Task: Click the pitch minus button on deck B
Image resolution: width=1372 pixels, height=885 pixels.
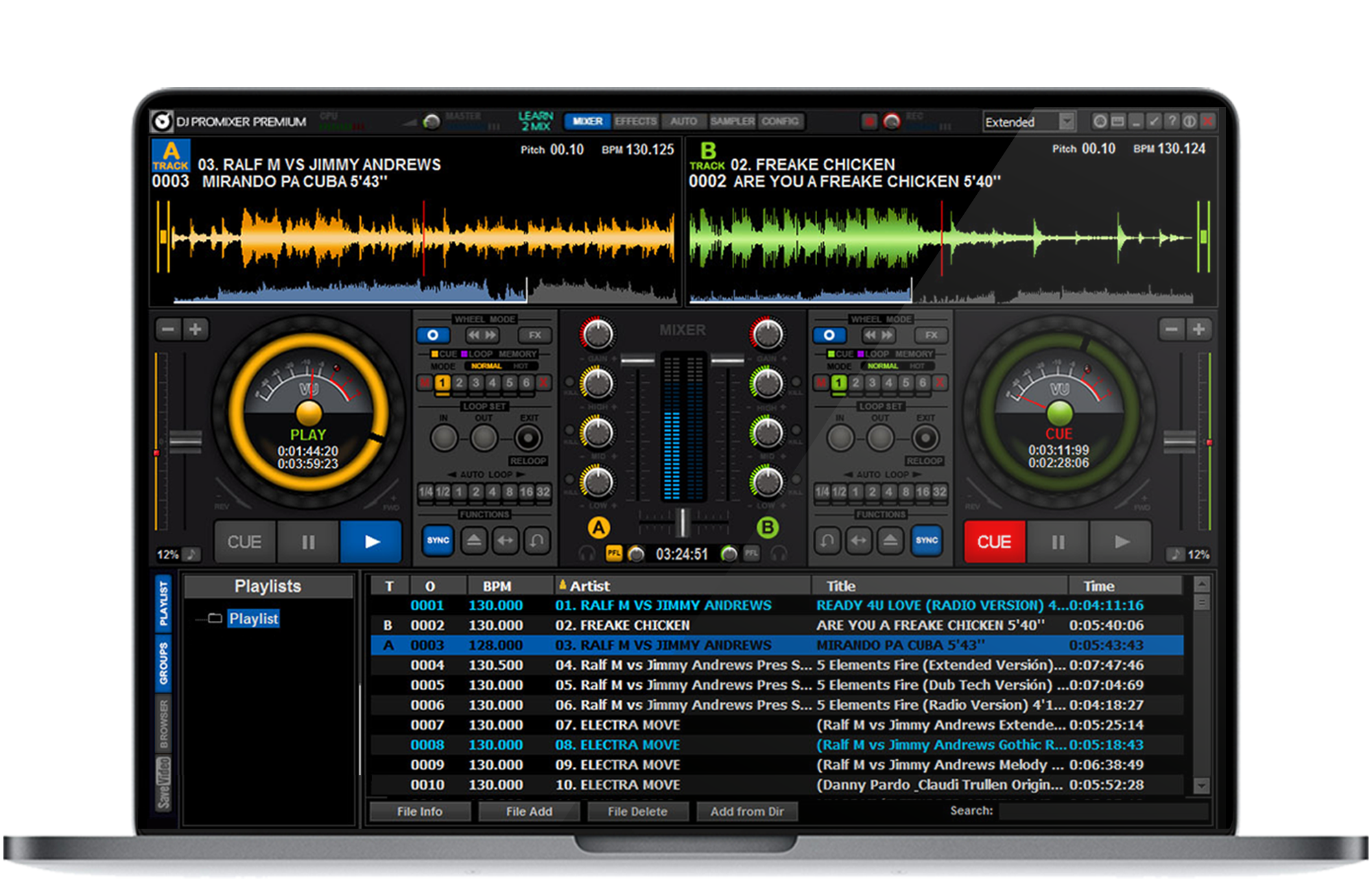Action: [x=1172, y=329]
